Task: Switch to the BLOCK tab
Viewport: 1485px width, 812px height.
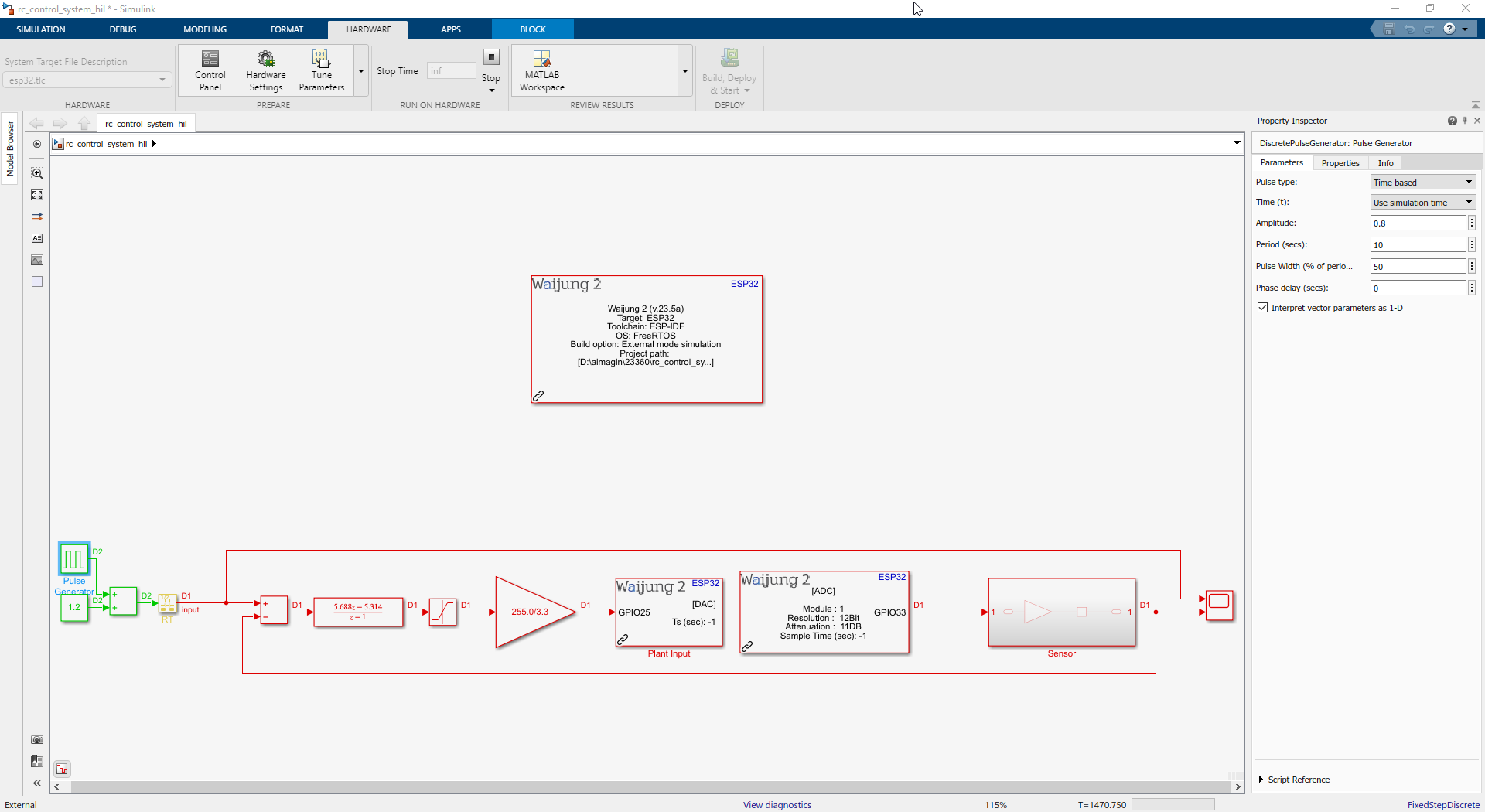Action: coord(533,29)
